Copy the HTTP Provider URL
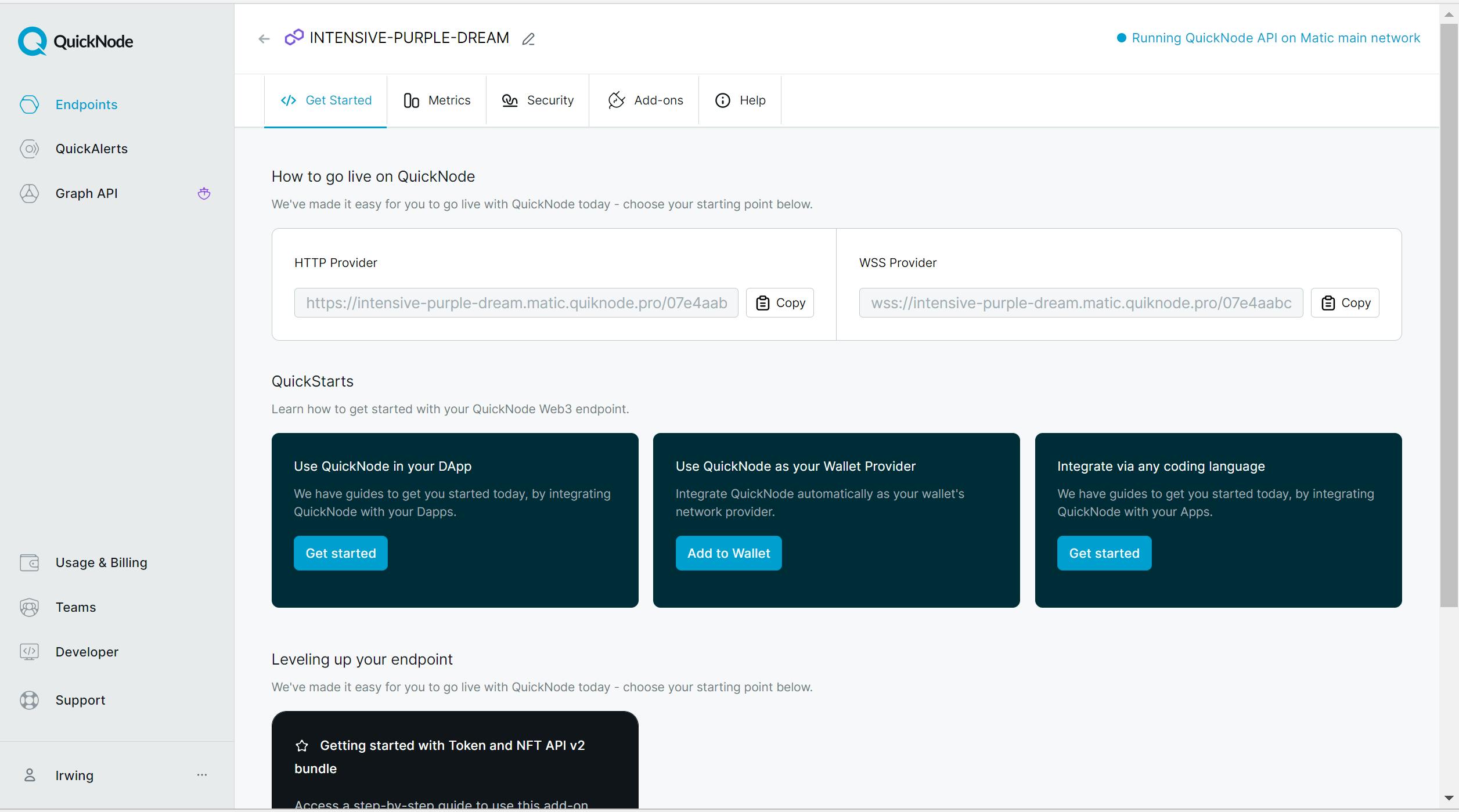Viewport: 1459px width, 812px height. [x=780, y=302]
